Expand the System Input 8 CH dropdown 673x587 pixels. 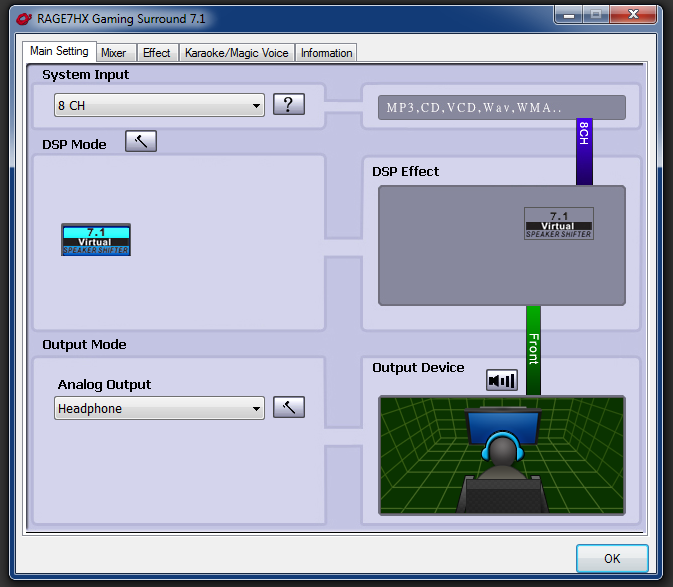159,106
